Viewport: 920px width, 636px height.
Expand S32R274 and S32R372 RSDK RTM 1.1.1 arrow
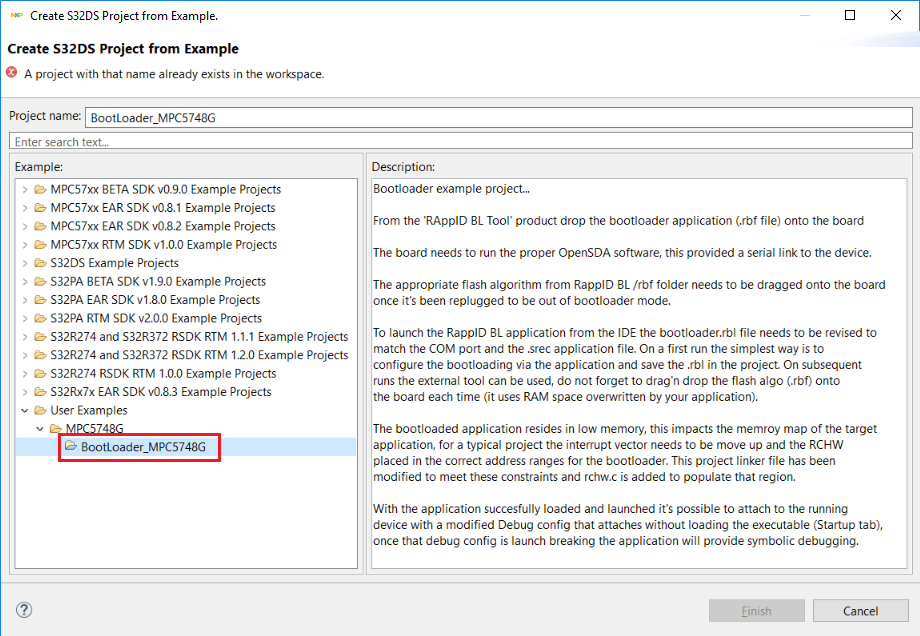[x=25, y=337]
